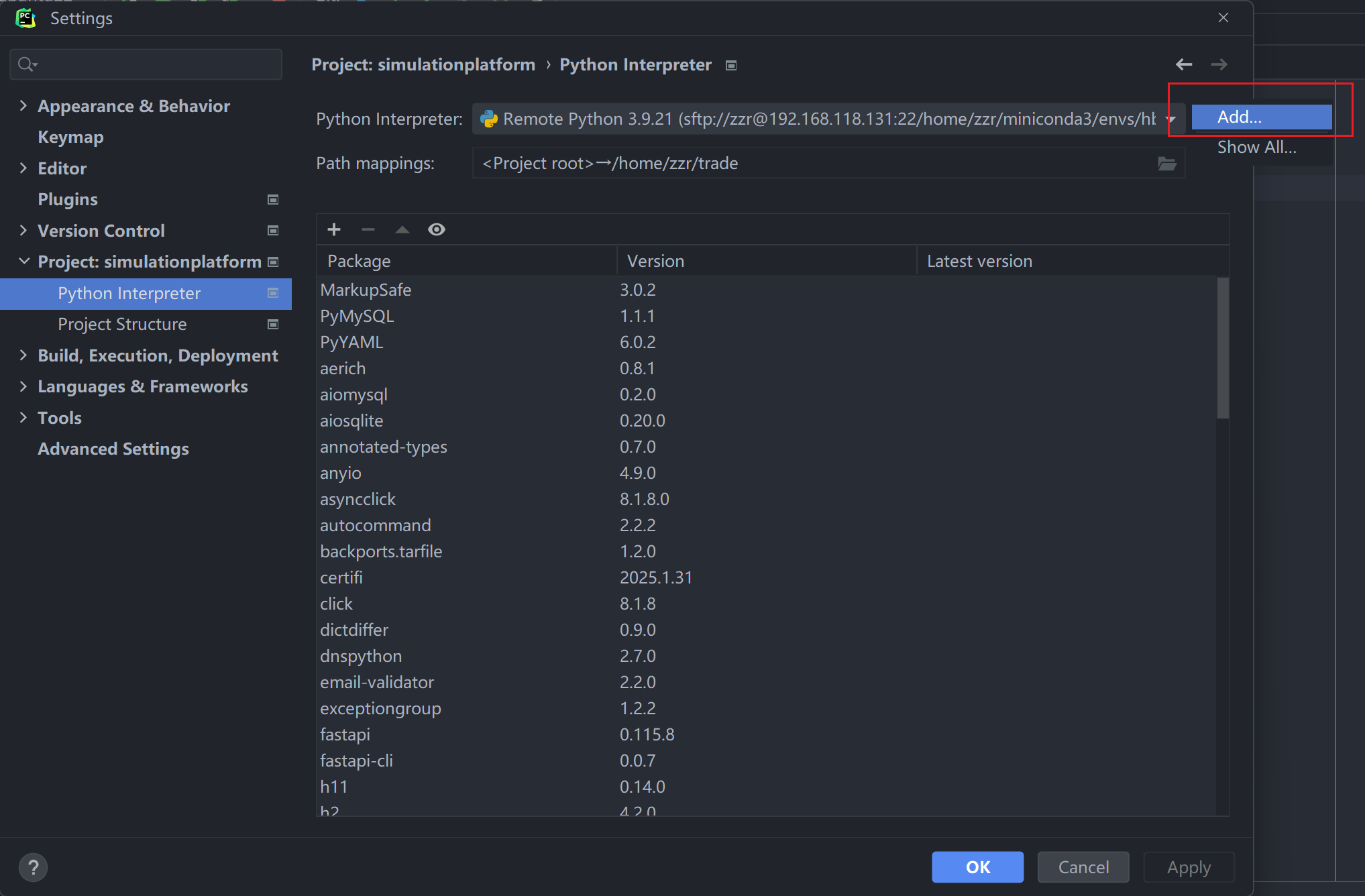Choose Show All... in the popup menu
This screenshot has height=896, width=1365.
tap(1256, 148)
